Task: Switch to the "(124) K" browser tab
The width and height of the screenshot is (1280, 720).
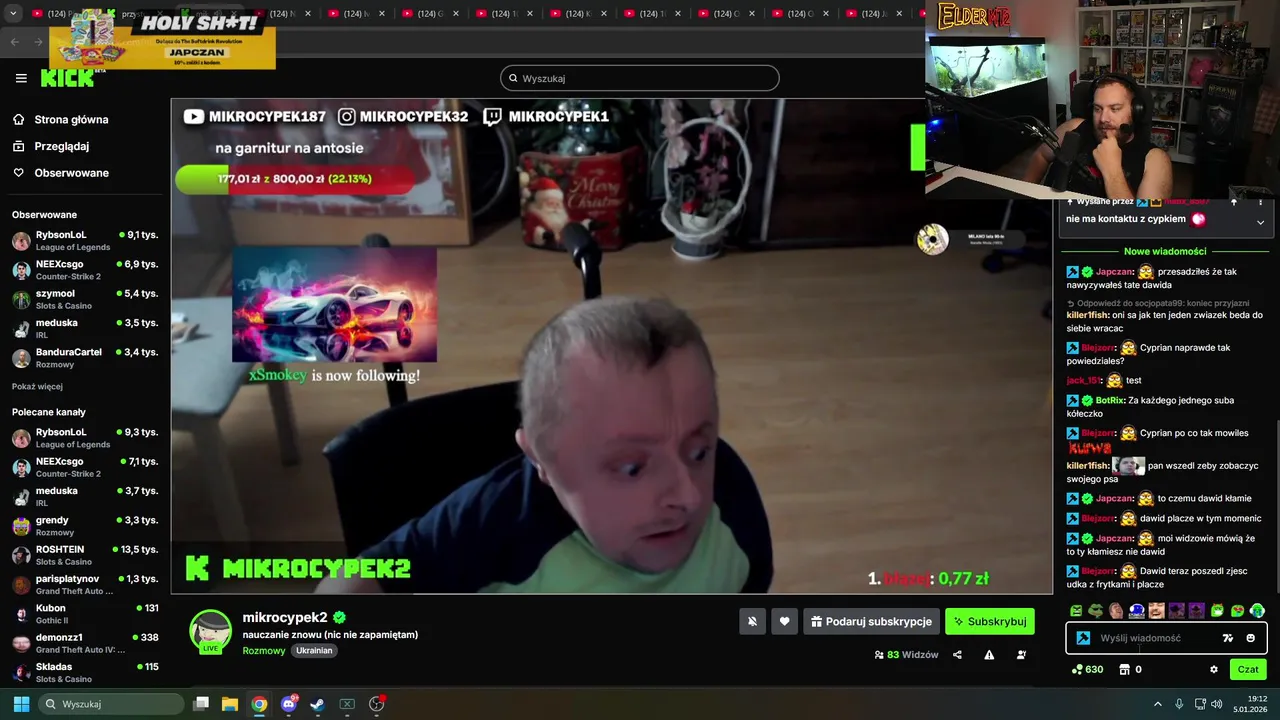Action: (x=580, y=14)
